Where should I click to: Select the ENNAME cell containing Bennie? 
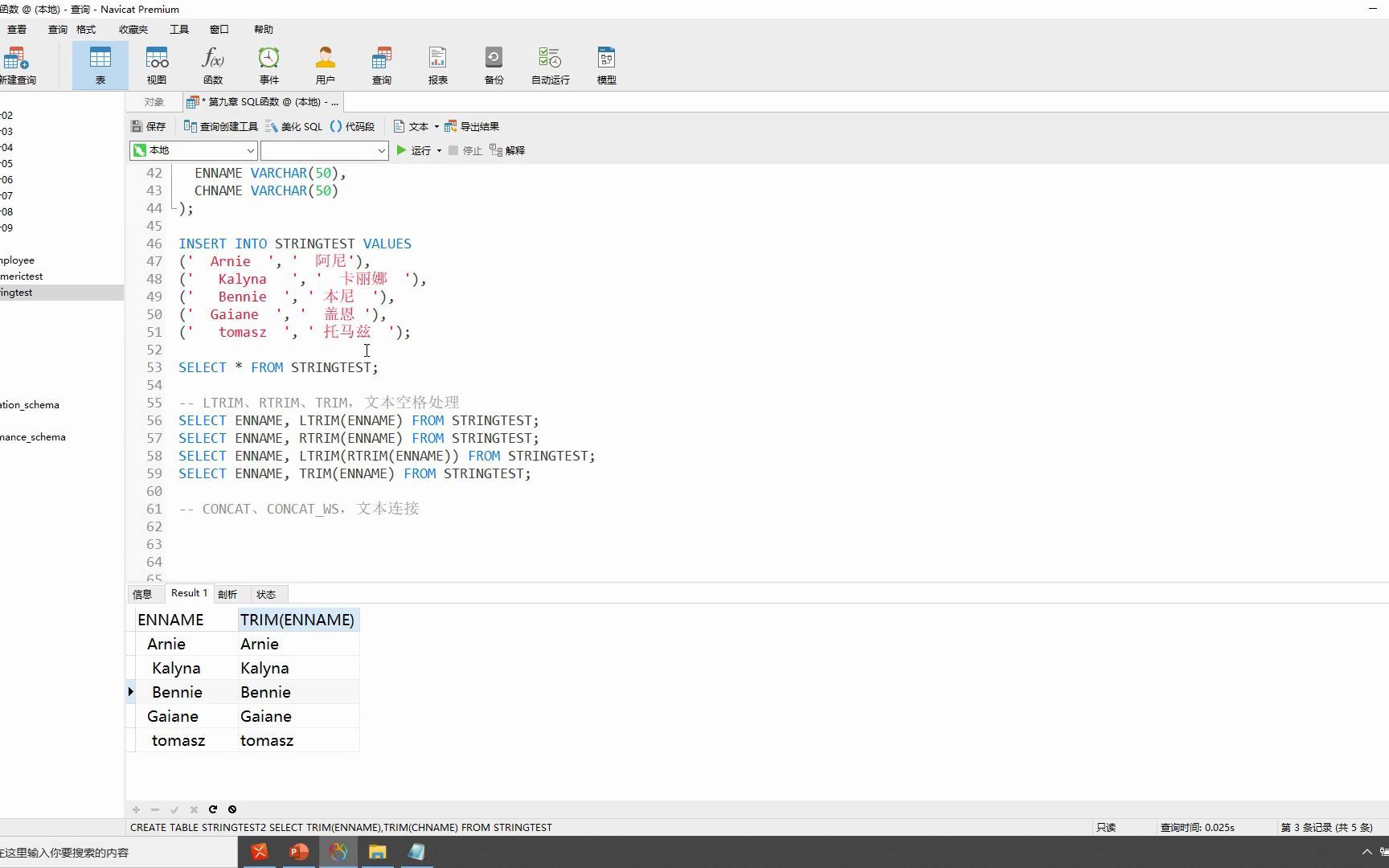tap(186, 692)
